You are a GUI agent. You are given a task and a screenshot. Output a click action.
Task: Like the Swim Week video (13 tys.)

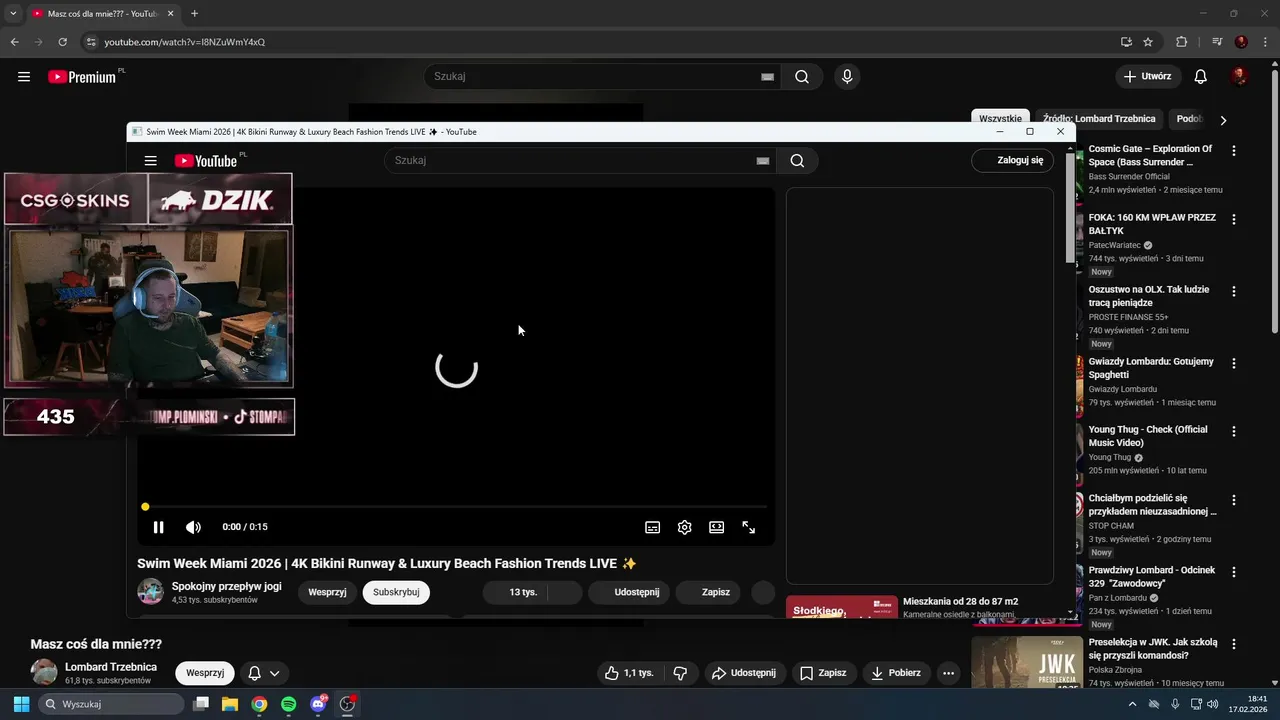click(x=516, y=592)
